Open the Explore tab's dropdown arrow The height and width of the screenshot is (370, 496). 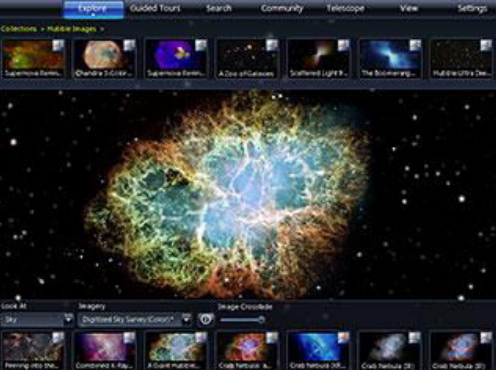pos(93,15)
